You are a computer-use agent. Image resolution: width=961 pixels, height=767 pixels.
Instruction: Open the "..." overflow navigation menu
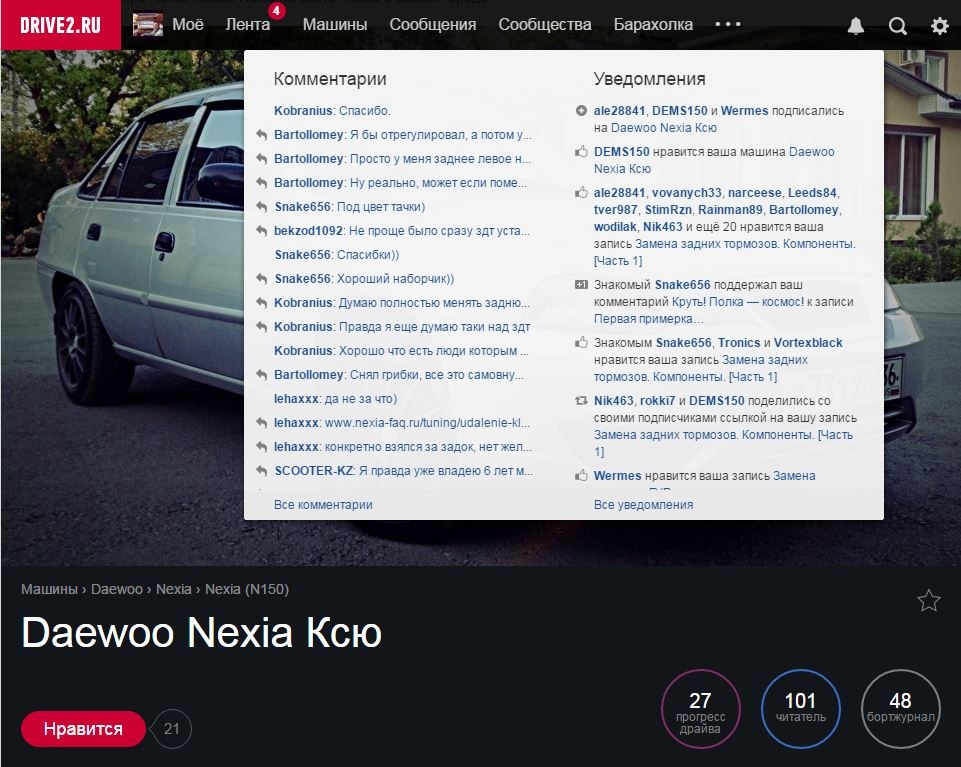tap(727, 25)
